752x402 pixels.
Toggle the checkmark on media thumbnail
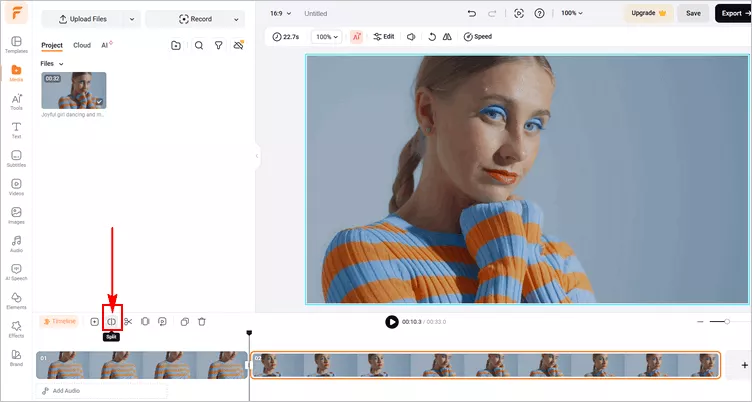click(99, 102)
